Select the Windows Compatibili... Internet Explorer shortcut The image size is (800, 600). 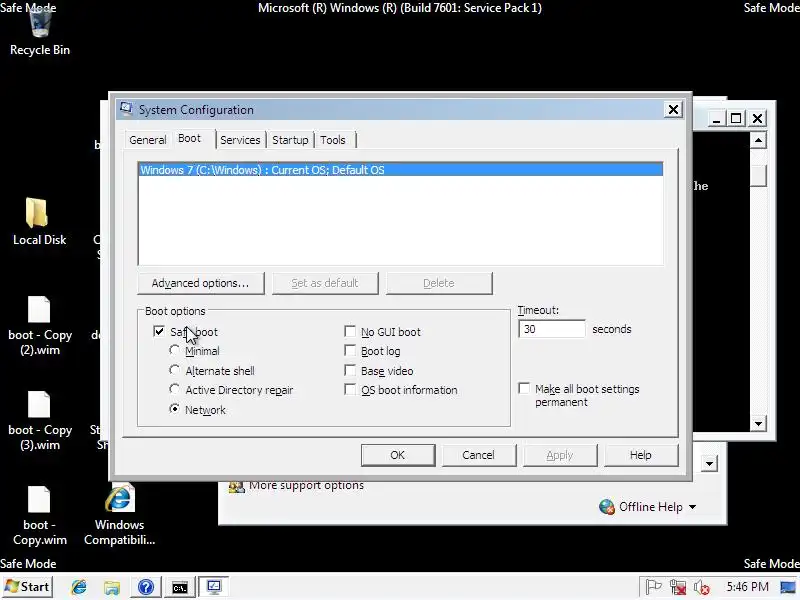coord(119,499)
